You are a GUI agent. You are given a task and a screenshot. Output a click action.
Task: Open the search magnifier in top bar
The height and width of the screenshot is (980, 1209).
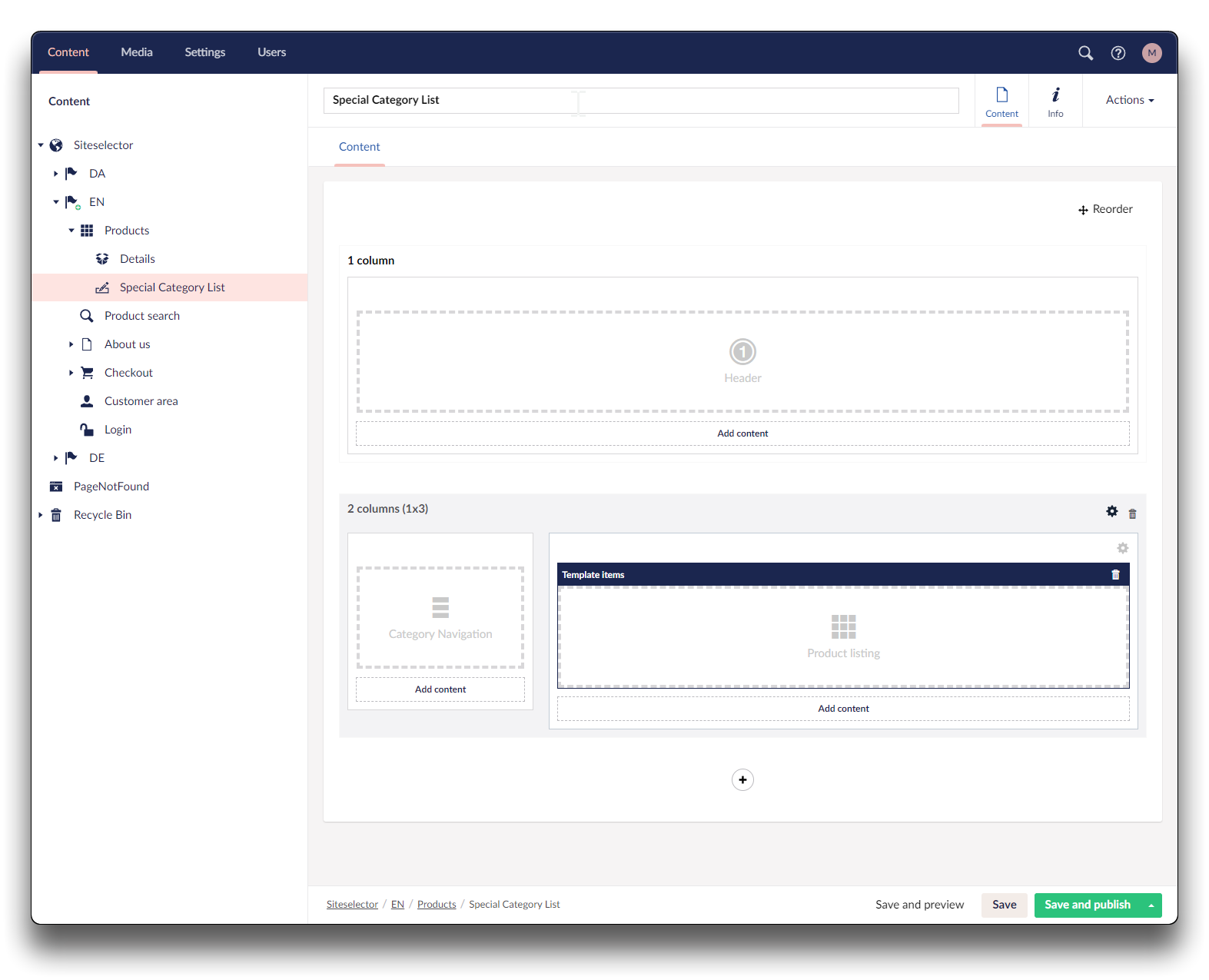pos(1085,53)
